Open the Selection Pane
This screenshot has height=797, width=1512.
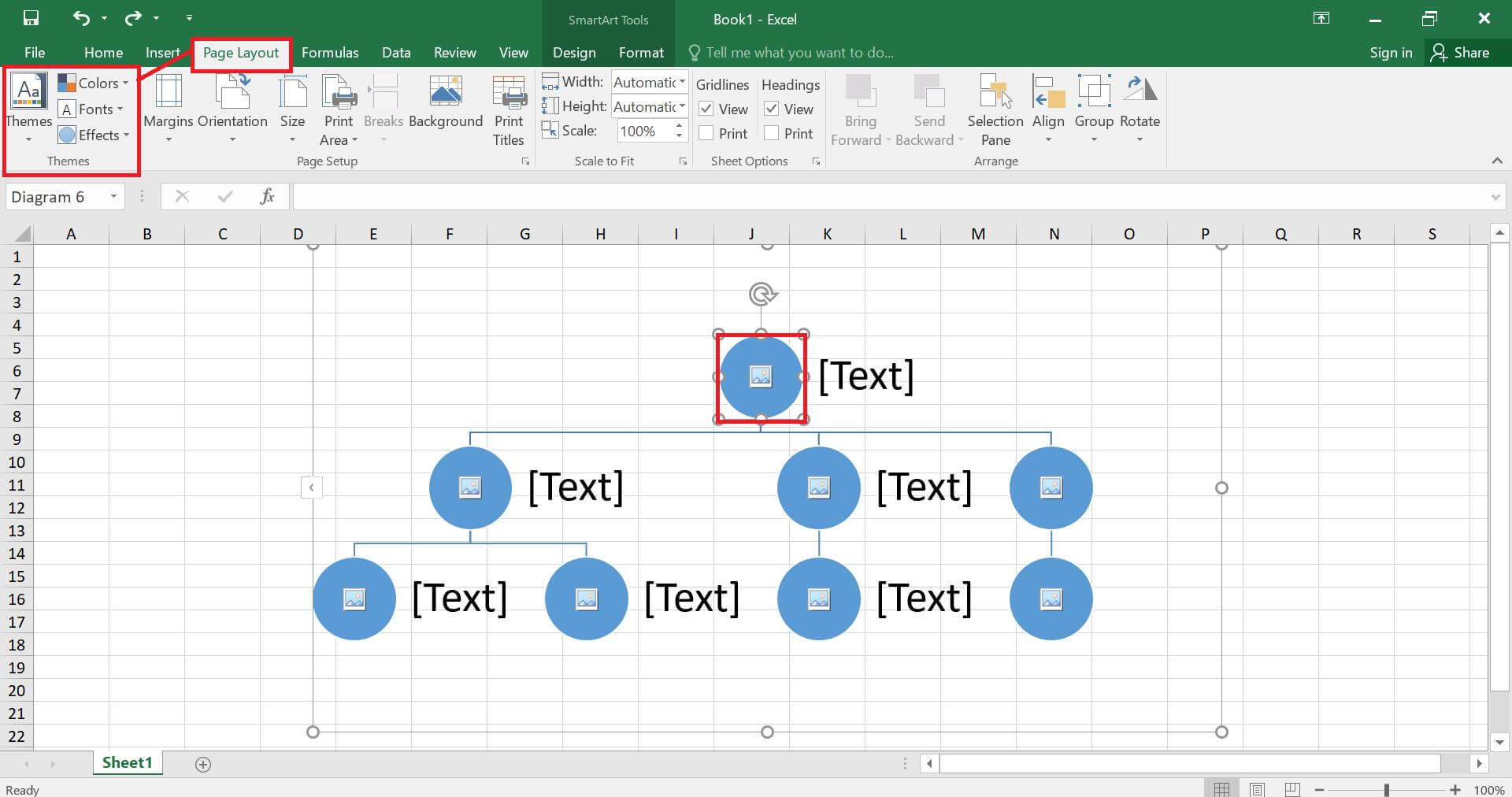coord(995,111)
